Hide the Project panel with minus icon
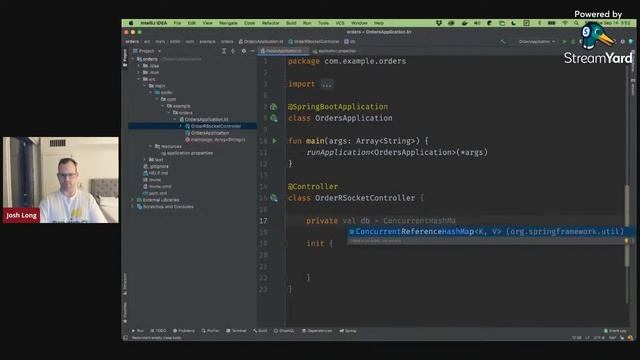Screen dimensions: 640x360 pyautogui.click(x=252, y=51)
